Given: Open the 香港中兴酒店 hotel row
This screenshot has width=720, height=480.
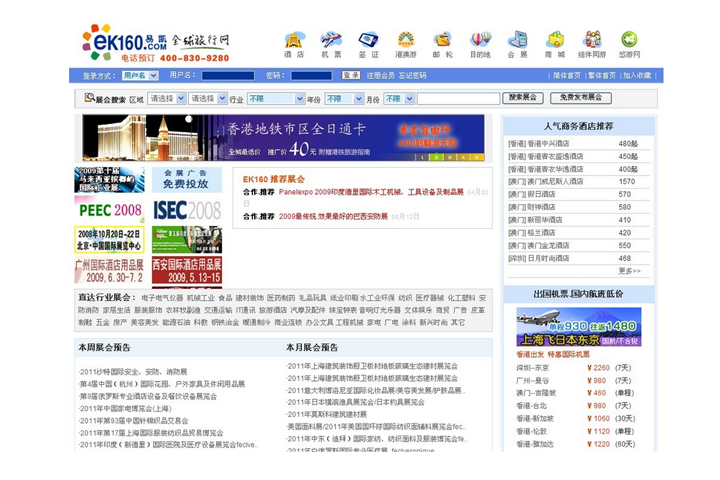Looking at the screenshot, I should (579, 143).
